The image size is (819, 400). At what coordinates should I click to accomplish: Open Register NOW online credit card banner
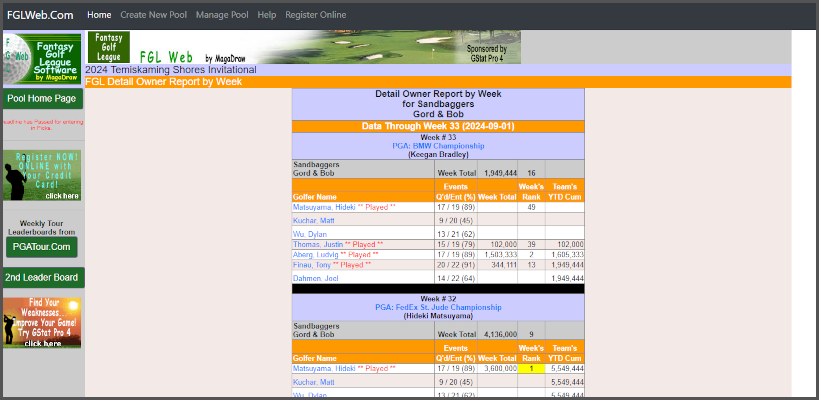[42, 175]
